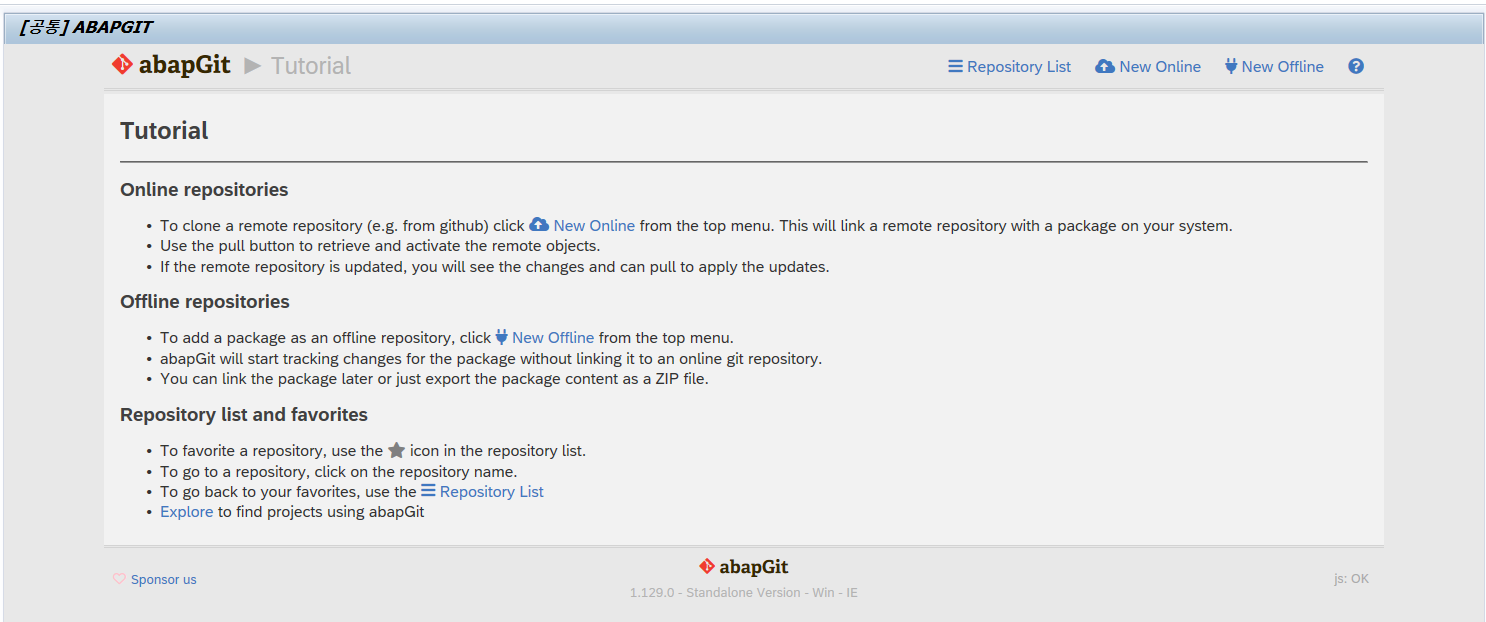Click the '[공통] ABAPGIT' window title

pyautogui.click(x=86, y=27)
